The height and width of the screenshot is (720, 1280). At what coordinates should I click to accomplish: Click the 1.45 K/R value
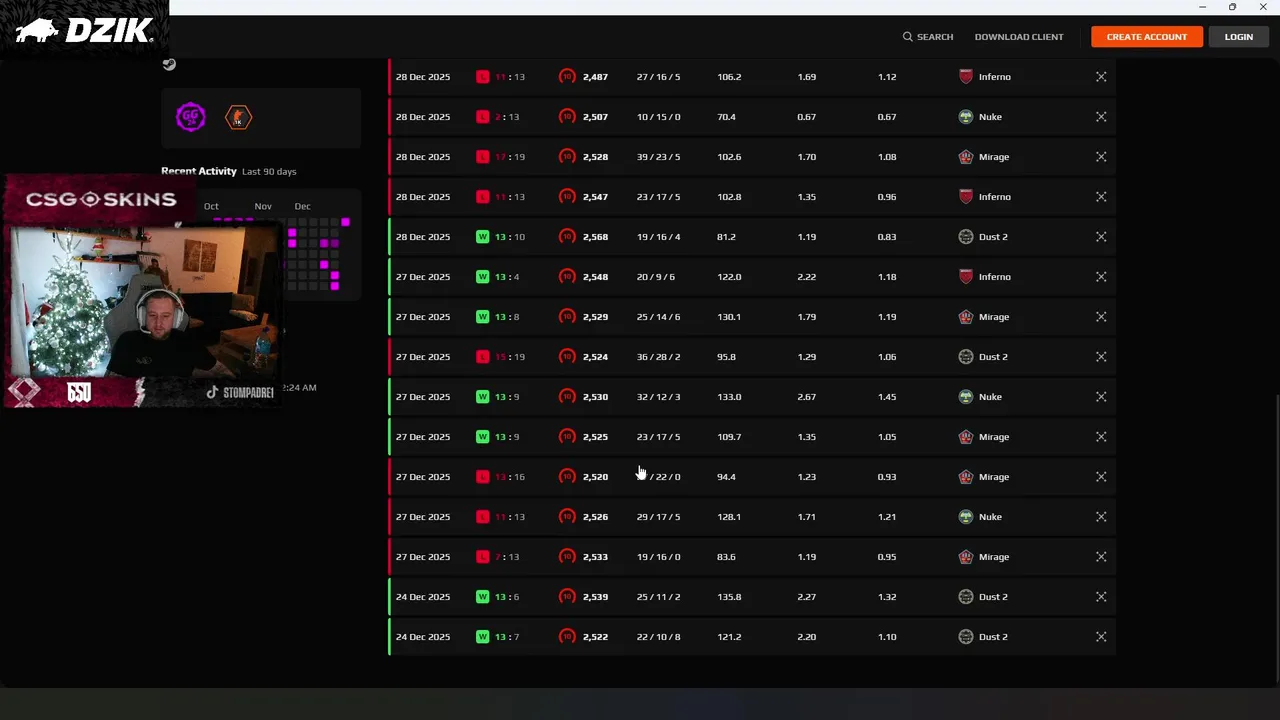point(887,397)
